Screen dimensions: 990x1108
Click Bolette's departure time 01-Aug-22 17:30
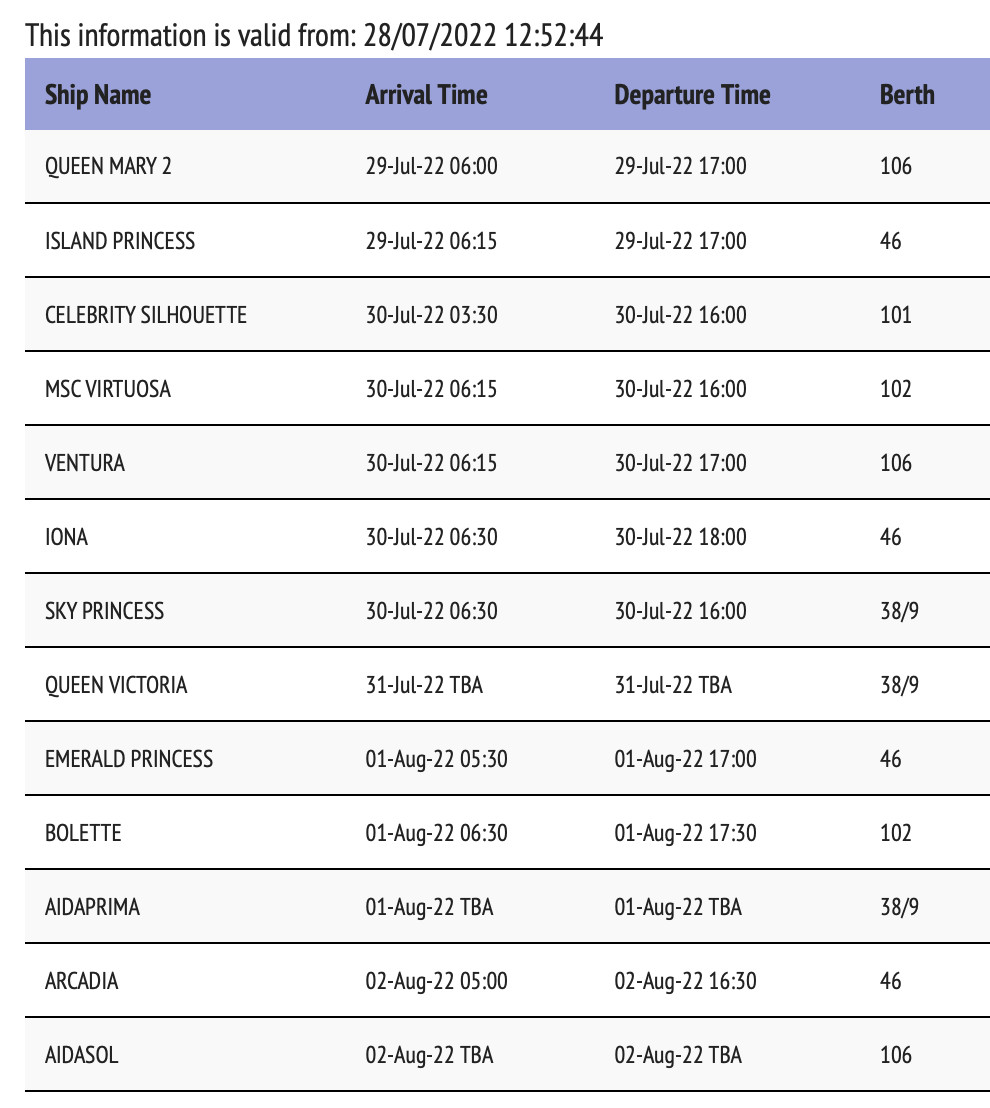(685, 833)
